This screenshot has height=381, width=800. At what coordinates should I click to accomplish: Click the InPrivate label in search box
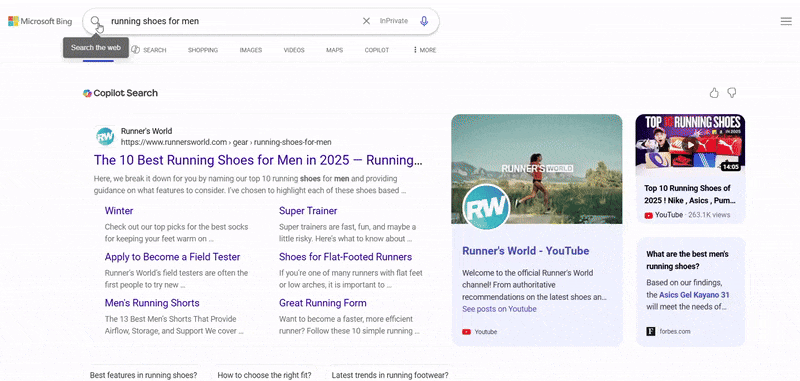click(x=394, y=21)
